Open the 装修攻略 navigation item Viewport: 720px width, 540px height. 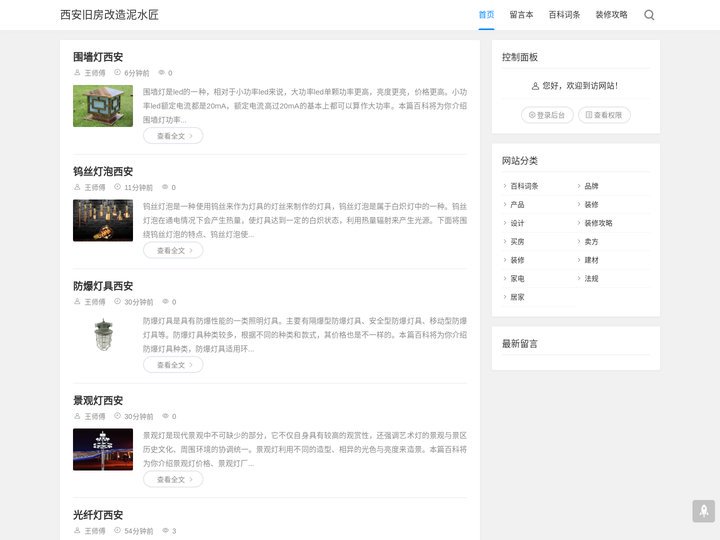click(x=611, y=15)
